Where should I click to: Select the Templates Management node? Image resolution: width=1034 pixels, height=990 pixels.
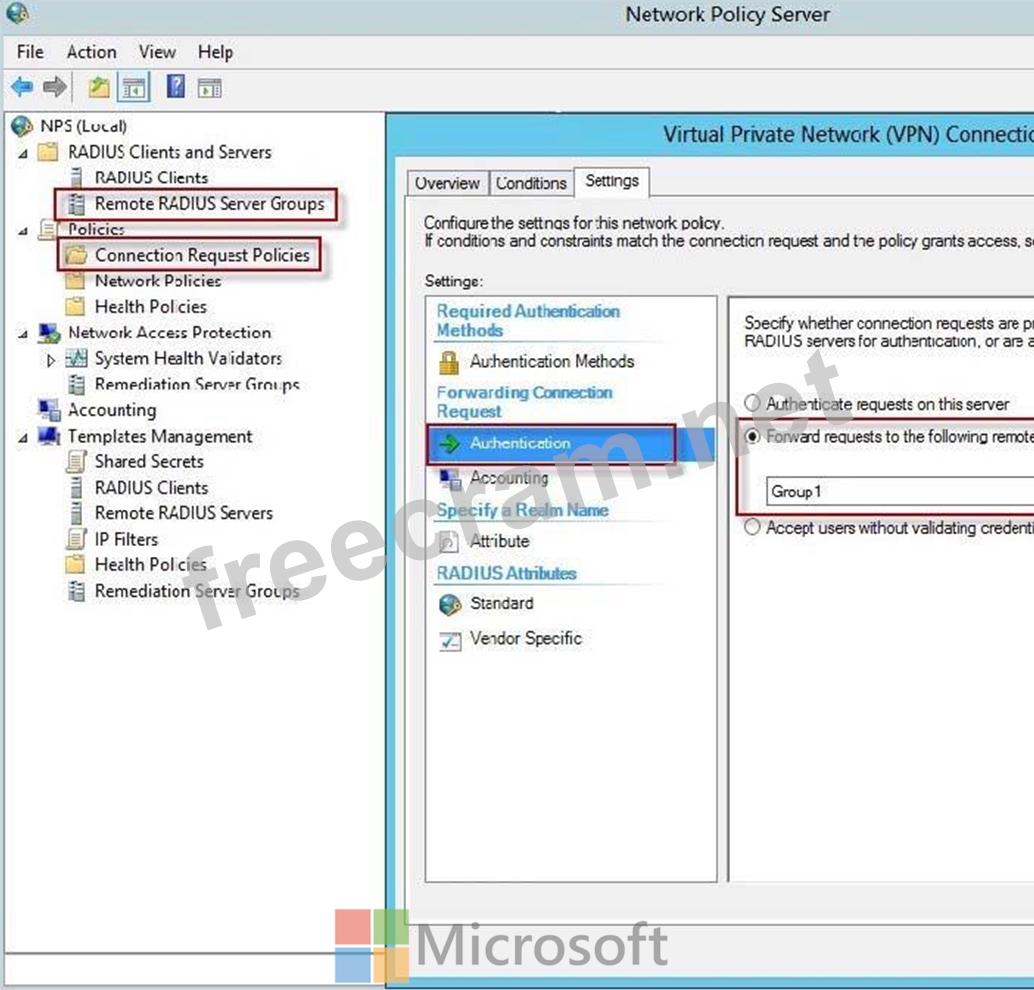tap(160, 436)
